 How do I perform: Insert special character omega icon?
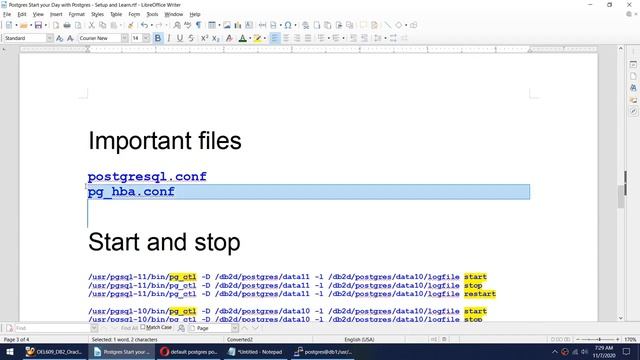click(x=288, y=25)
